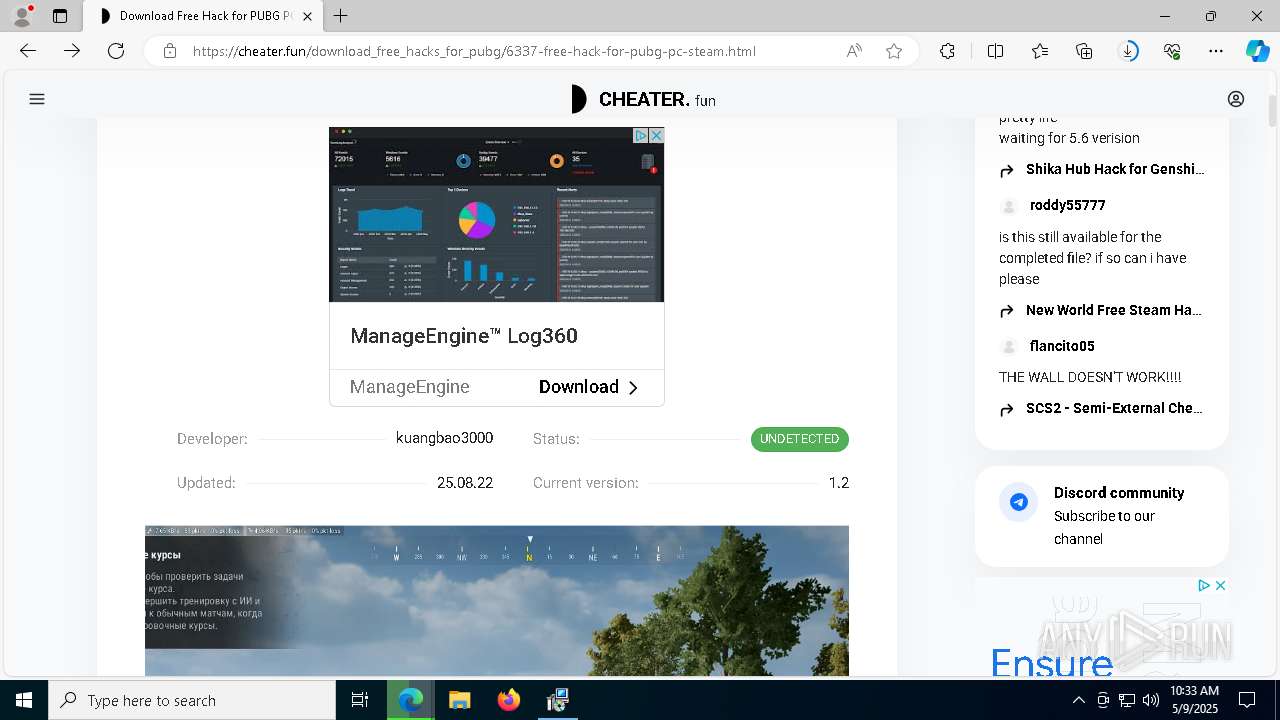
Task: Click commenter flancito05
Action: [x=1062, y=346]
